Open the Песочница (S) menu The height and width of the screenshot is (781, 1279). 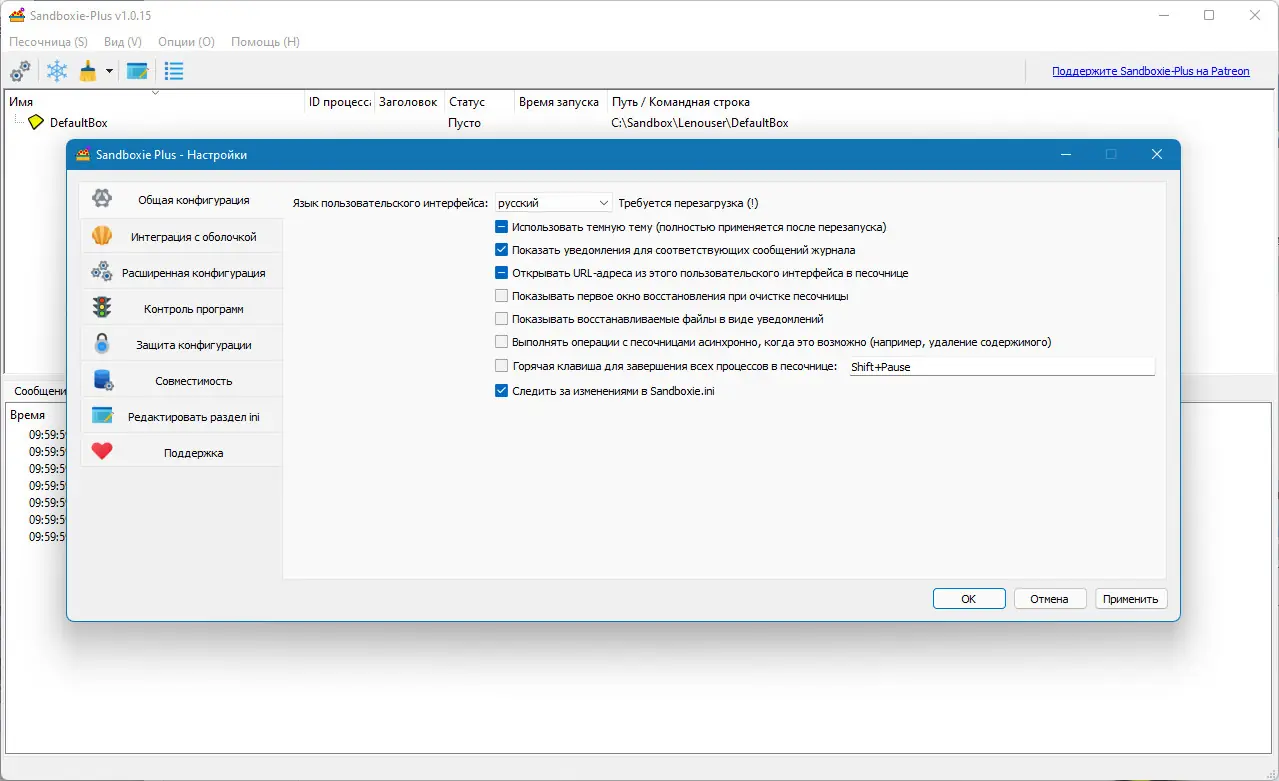tap(49, 42)
